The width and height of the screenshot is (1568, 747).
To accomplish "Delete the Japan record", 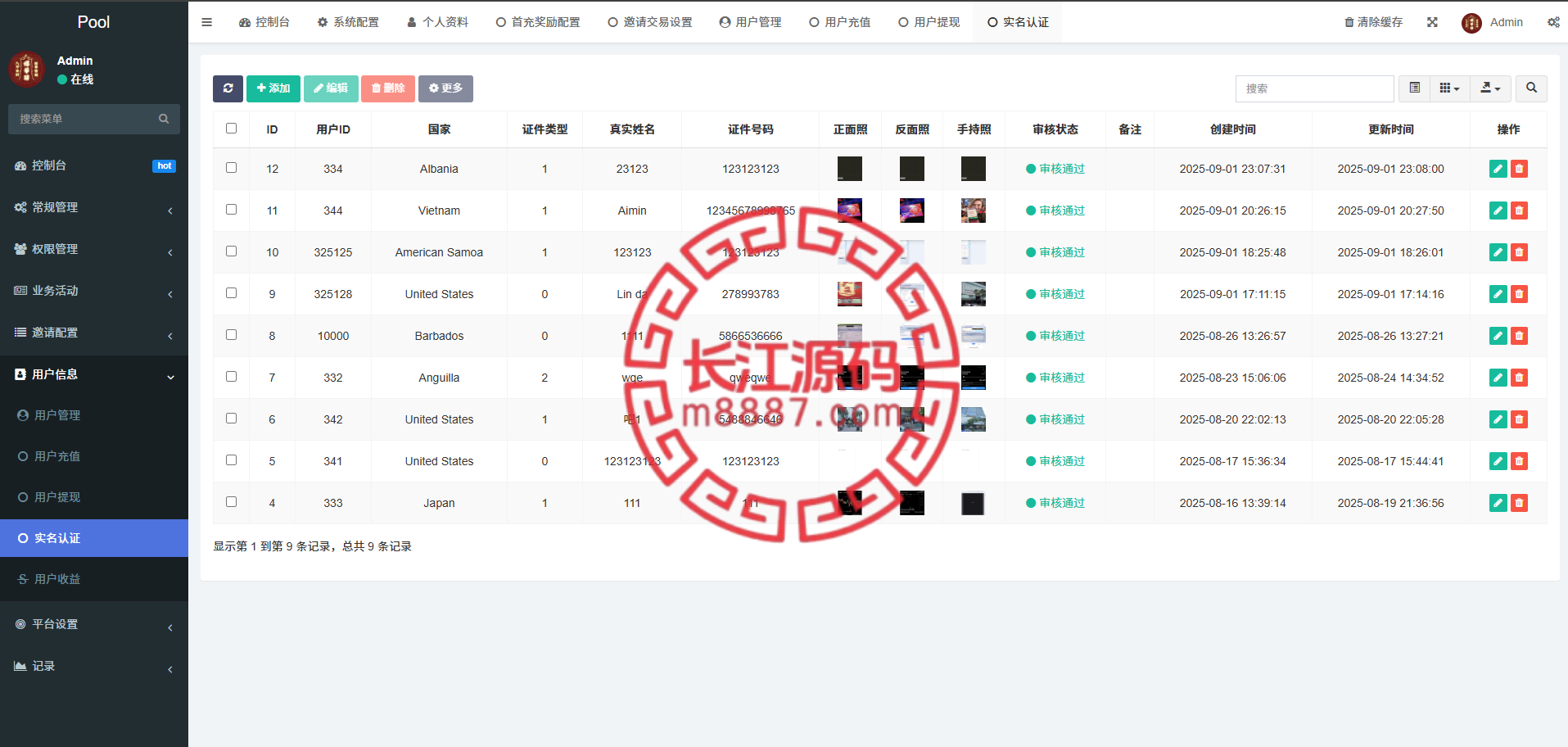I will (1519, 503).
